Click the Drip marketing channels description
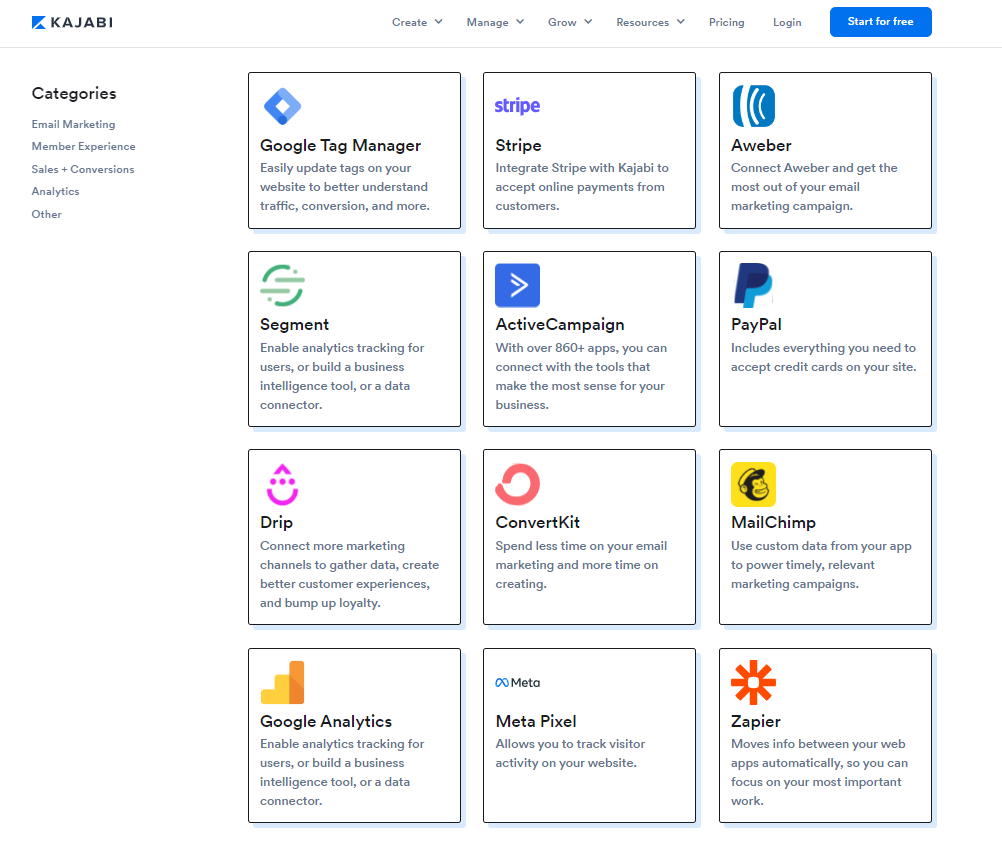The width and height of the screenshot is (1002, 841). point(350,575)
